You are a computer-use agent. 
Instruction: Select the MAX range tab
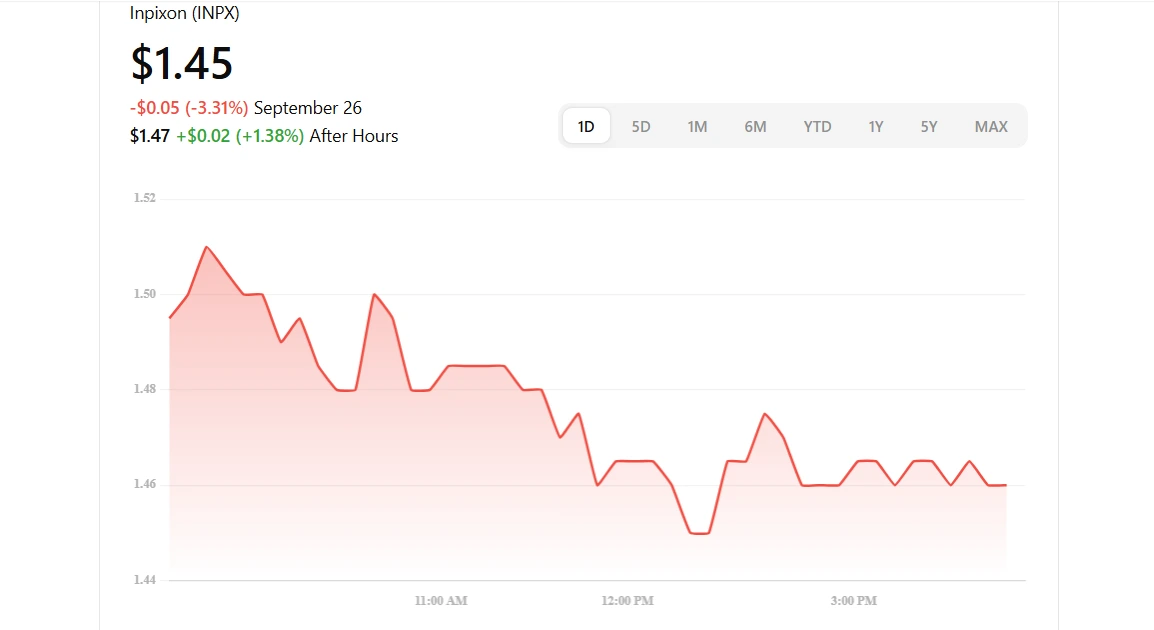pyautogui.click(x=991, y=127)
